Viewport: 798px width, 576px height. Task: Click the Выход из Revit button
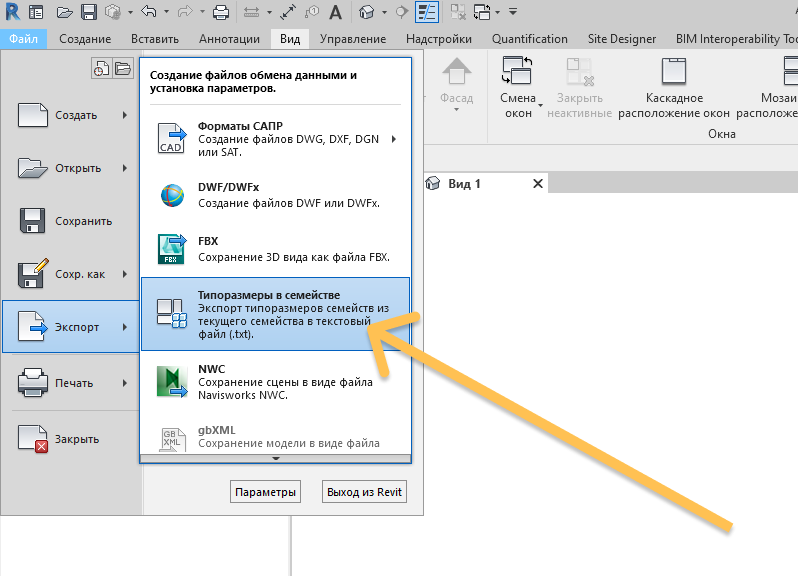tap(364, 492)
